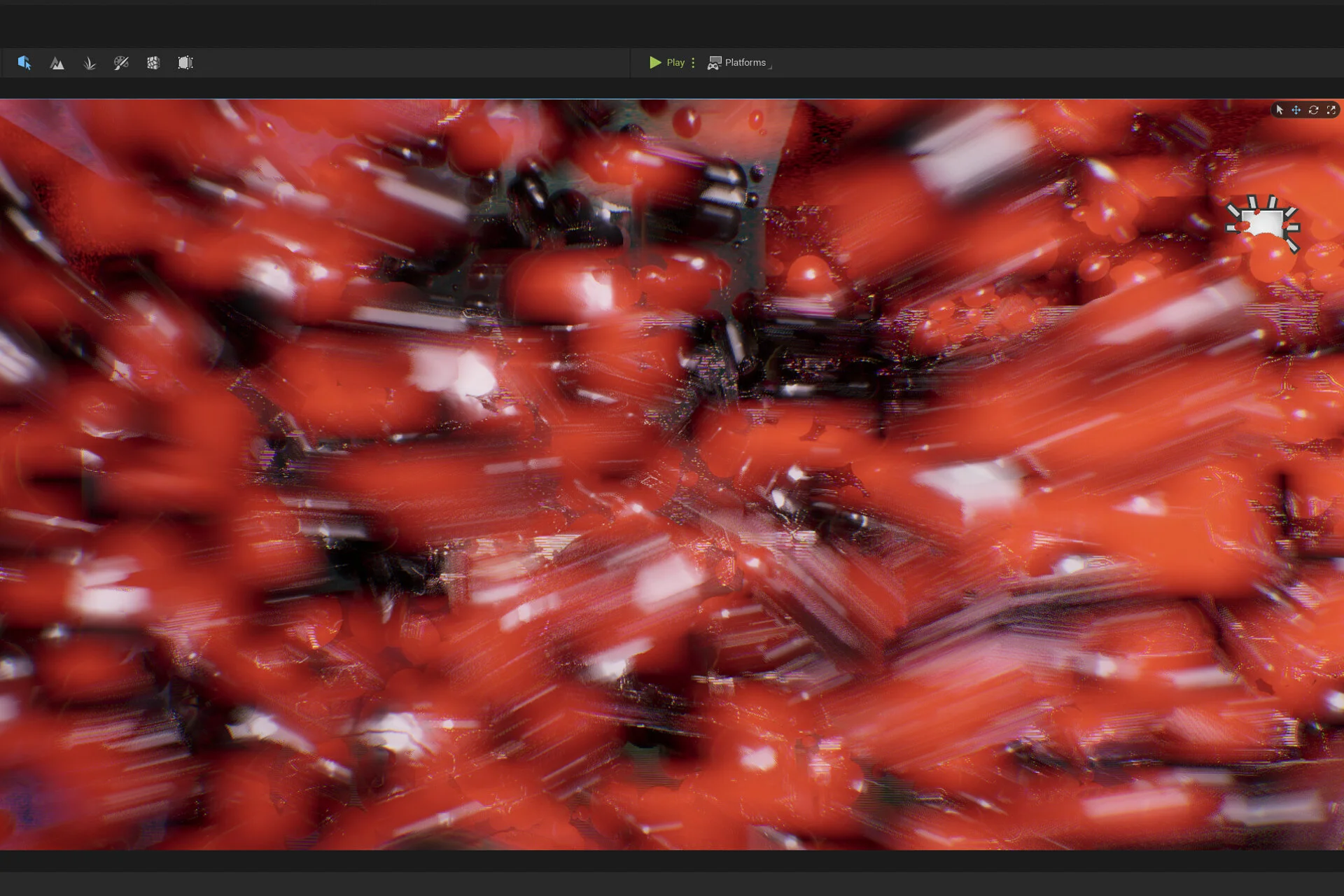Image resolution: width=1344 pixels, height=896 pixels.
Task: Choose the viewport rotate tool
Action: (1314, 110)
